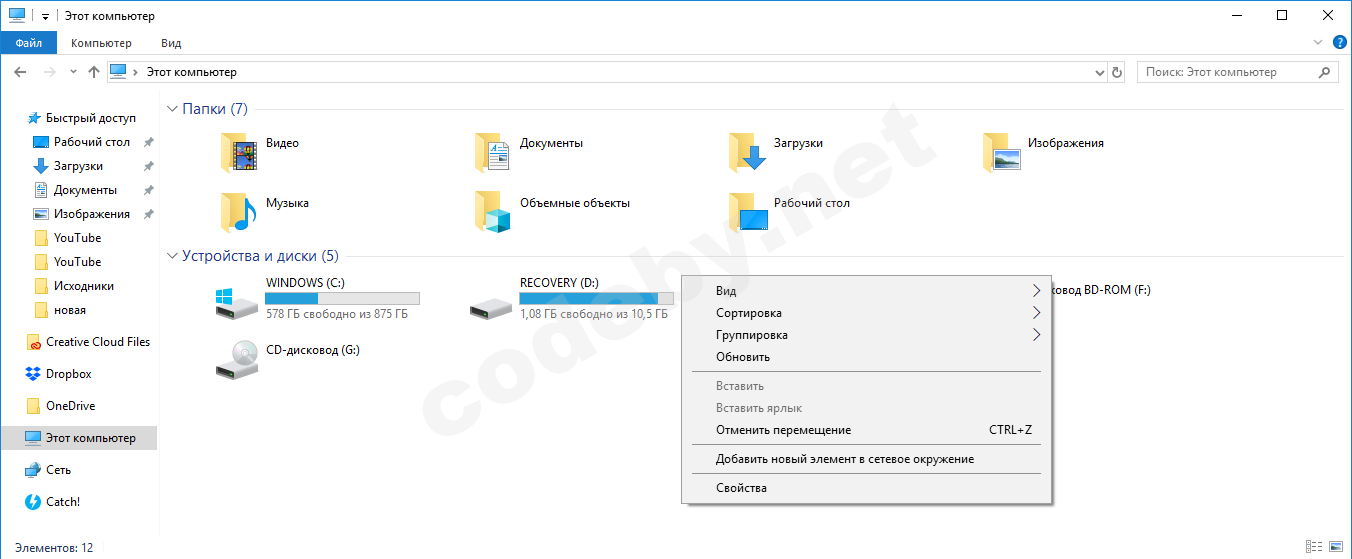The image size is (1352, 559).
Task: Click the Быстрый доступ star icon
Action: point(34,118)
